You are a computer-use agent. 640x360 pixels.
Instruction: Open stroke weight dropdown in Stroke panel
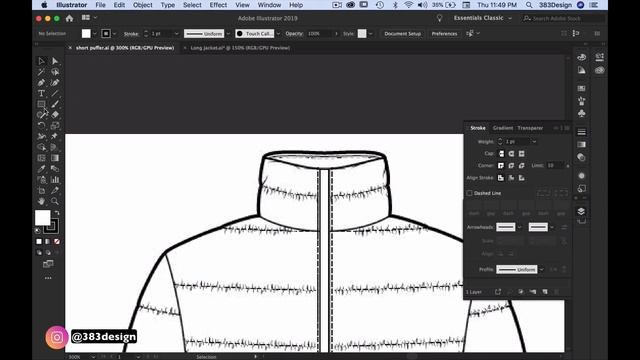coord(534,142)
